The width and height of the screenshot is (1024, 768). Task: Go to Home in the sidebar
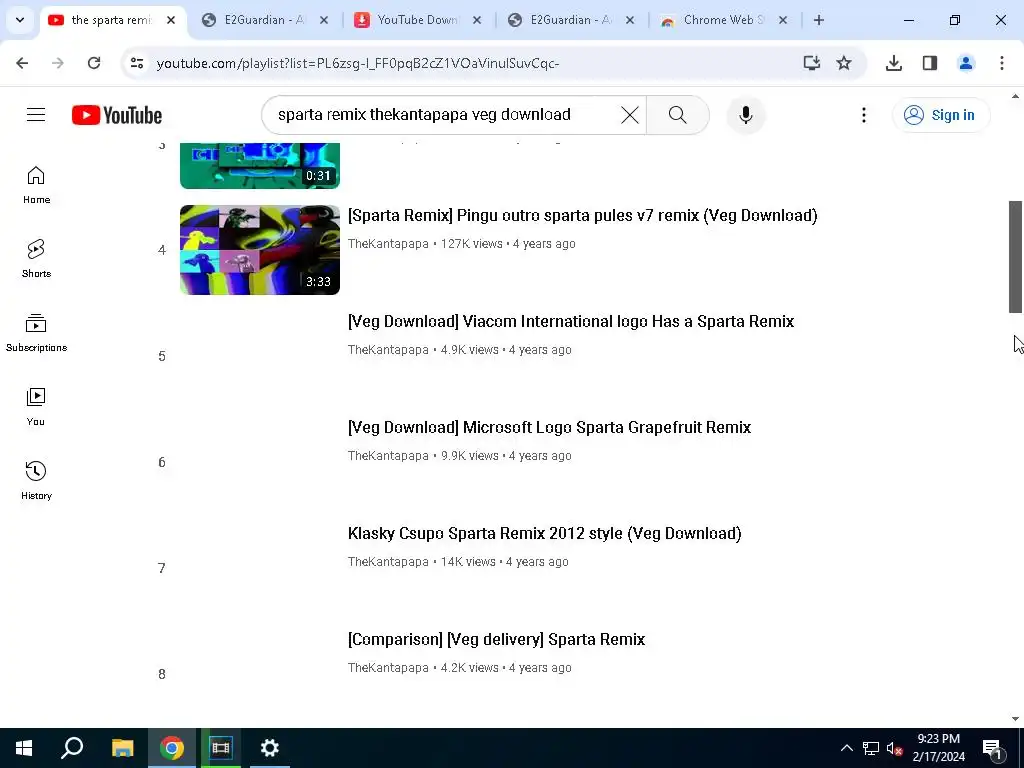pos(36,185)
